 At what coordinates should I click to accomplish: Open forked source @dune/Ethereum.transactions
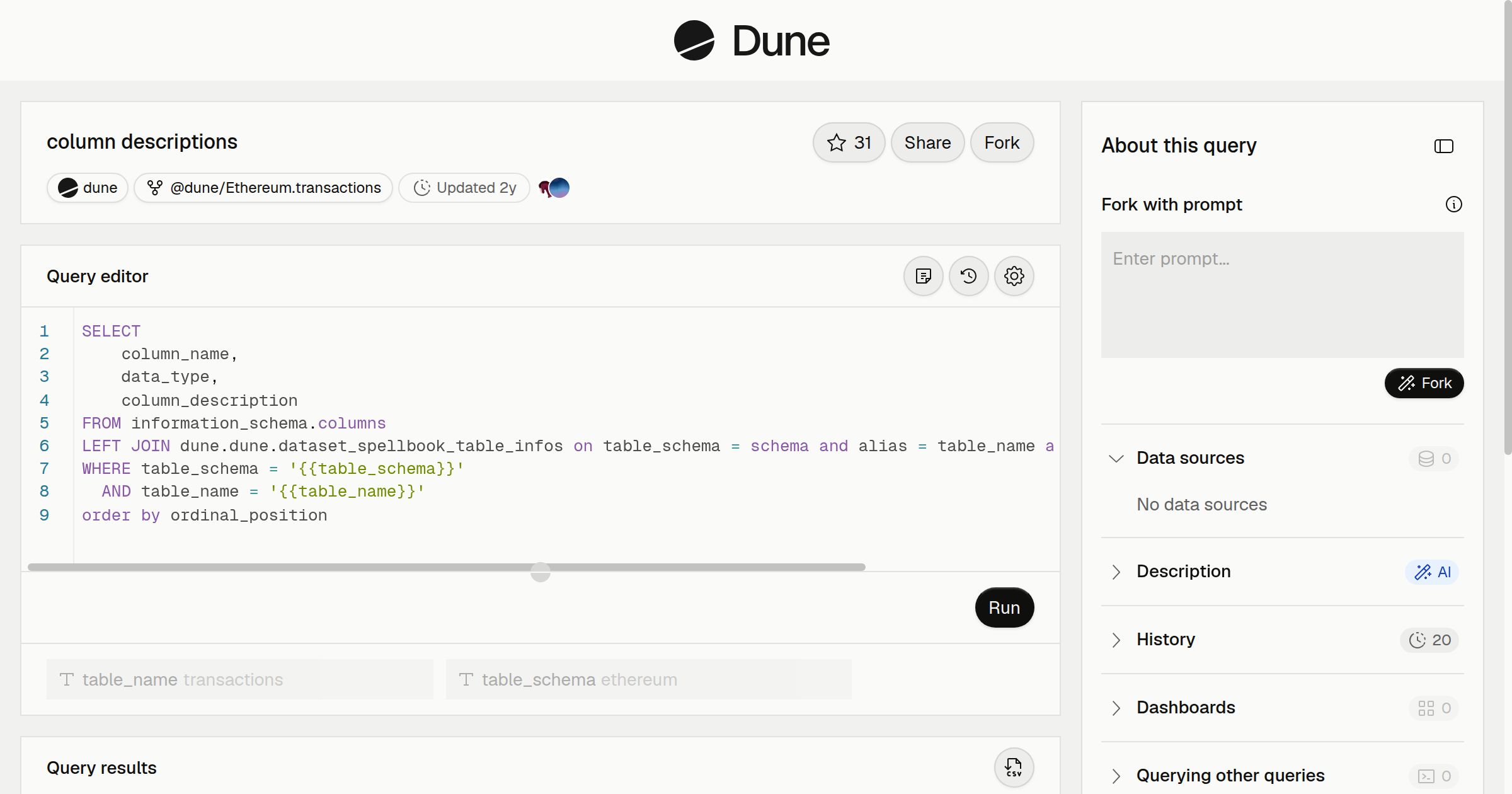pos(263,188)
